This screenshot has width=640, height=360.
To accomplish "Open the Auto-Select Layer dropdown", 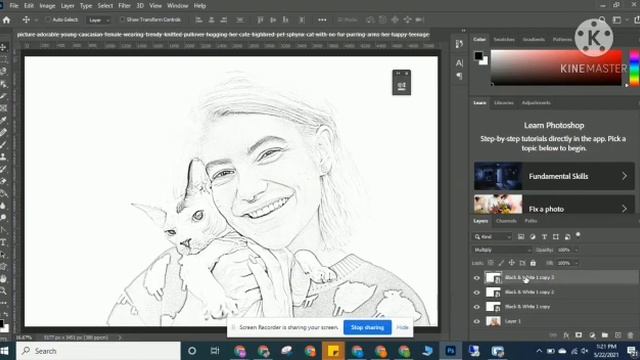I will (98, 20).
